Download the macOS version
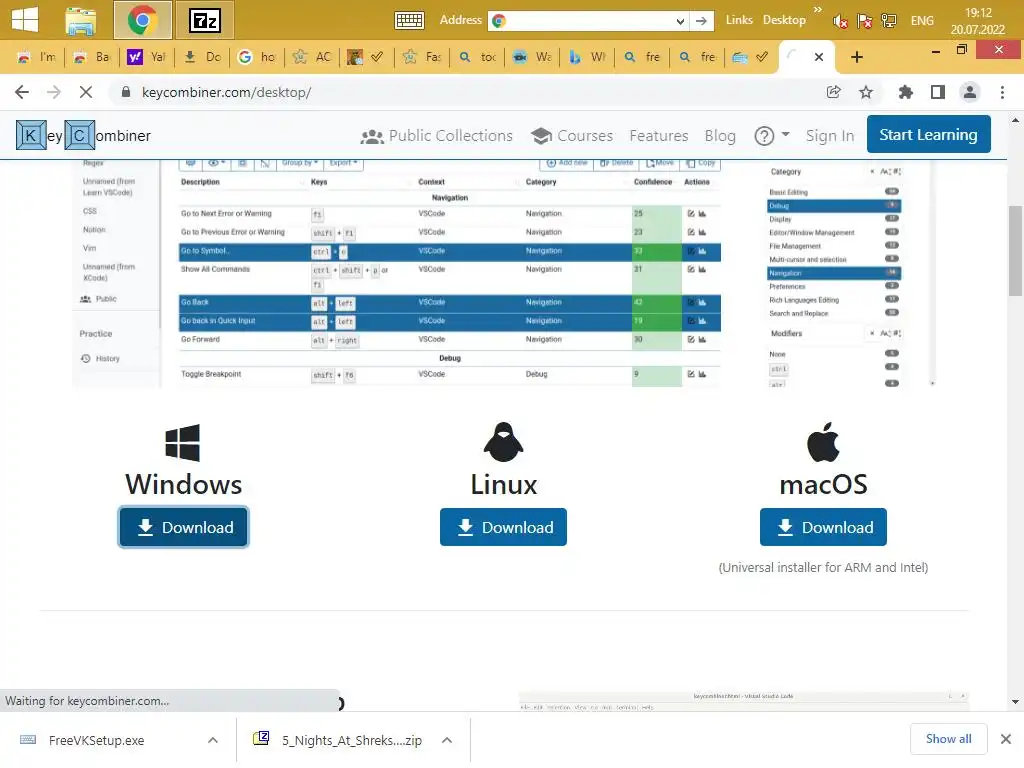 click(x=823, y=527)
